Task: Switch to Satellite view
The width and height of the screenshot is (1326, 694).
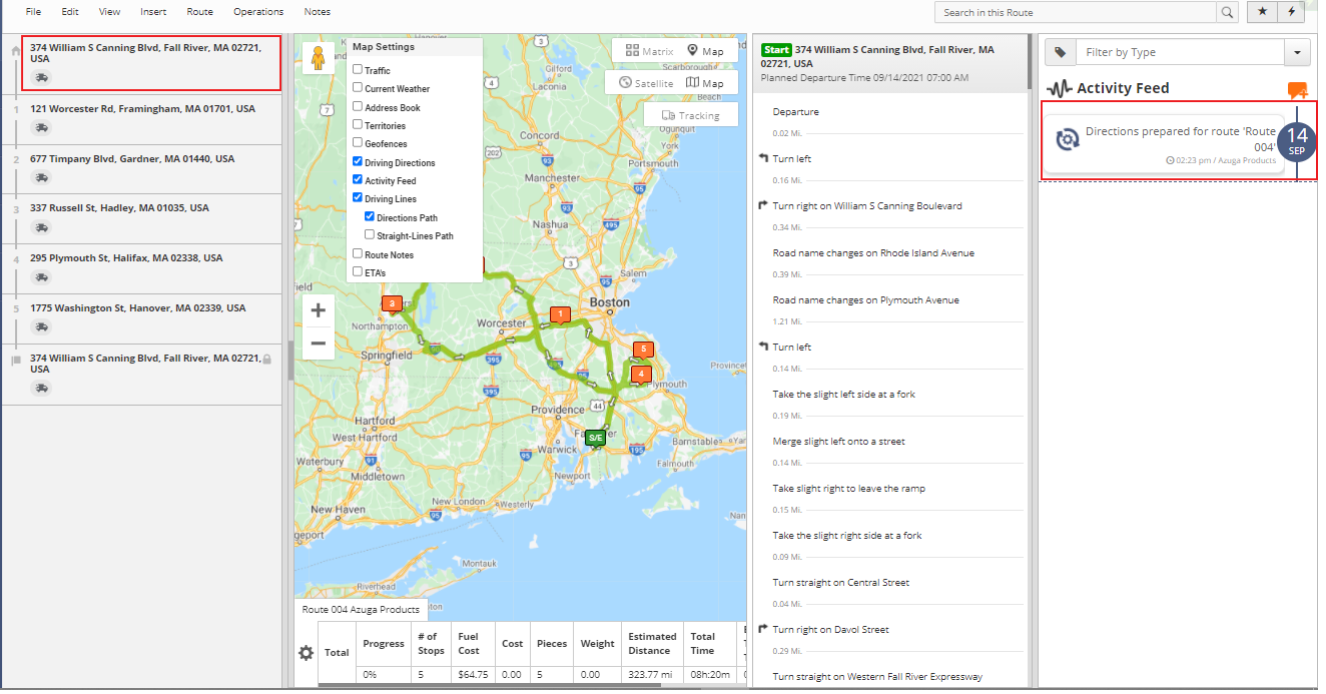Action: (646, 83)
